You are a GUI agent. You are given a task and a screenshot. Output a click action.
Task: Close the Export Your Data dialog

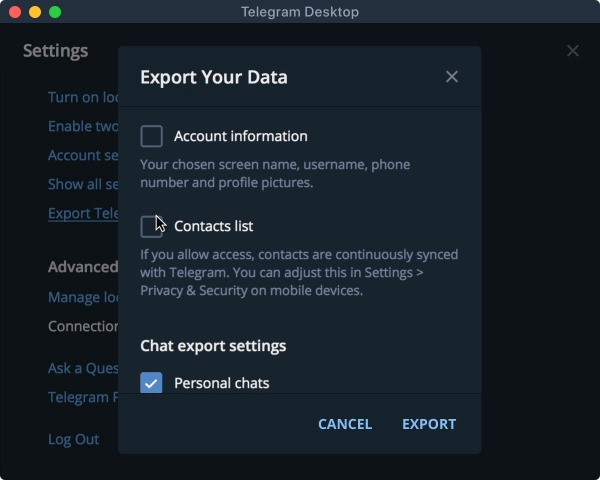coord(452,77)
